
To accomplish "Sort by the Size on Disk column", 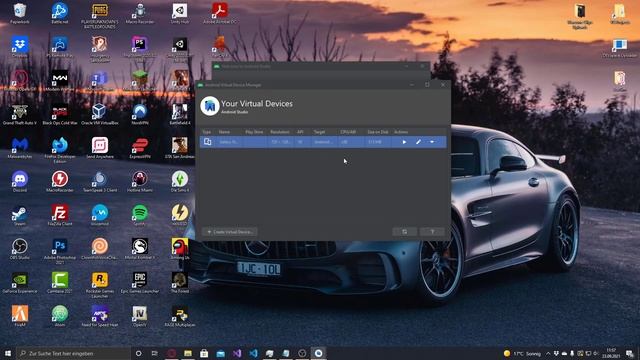I will (378, 132).
